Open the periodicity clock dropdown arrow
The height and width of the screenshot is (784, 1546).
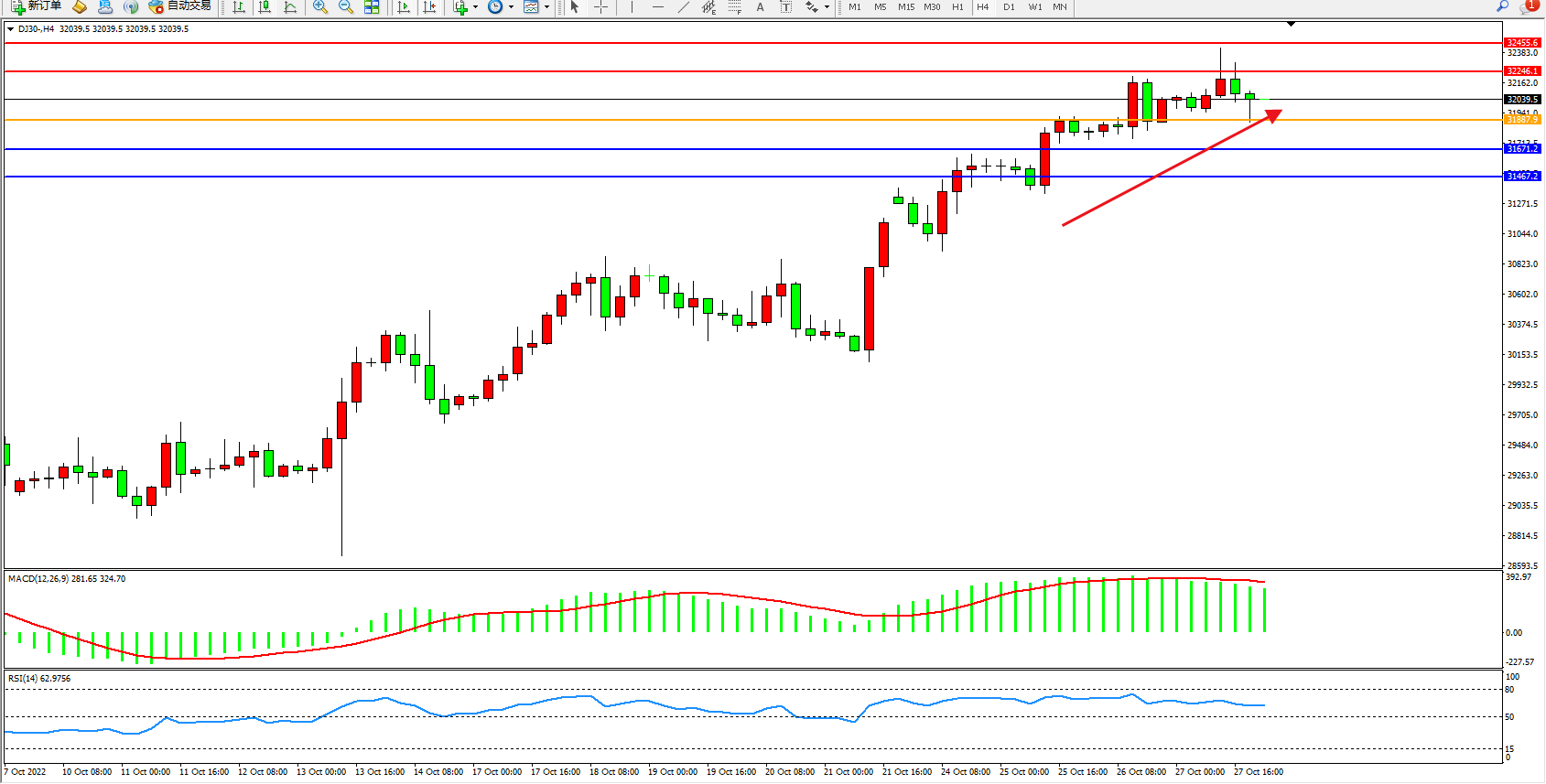click(x=511, y=7)
